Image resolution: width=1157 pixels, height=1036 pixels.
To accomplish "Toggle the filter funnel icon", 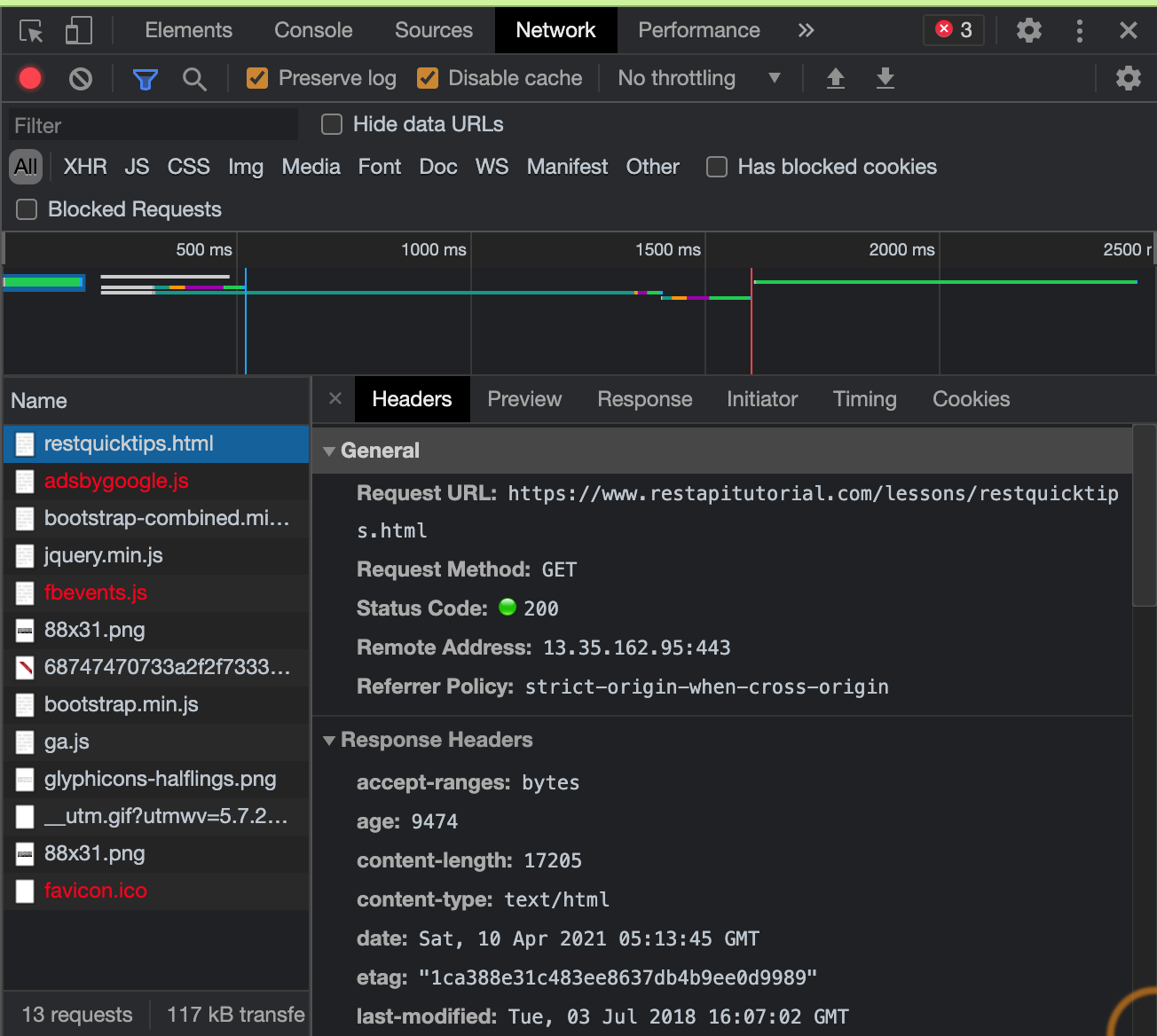I will 145,79.
